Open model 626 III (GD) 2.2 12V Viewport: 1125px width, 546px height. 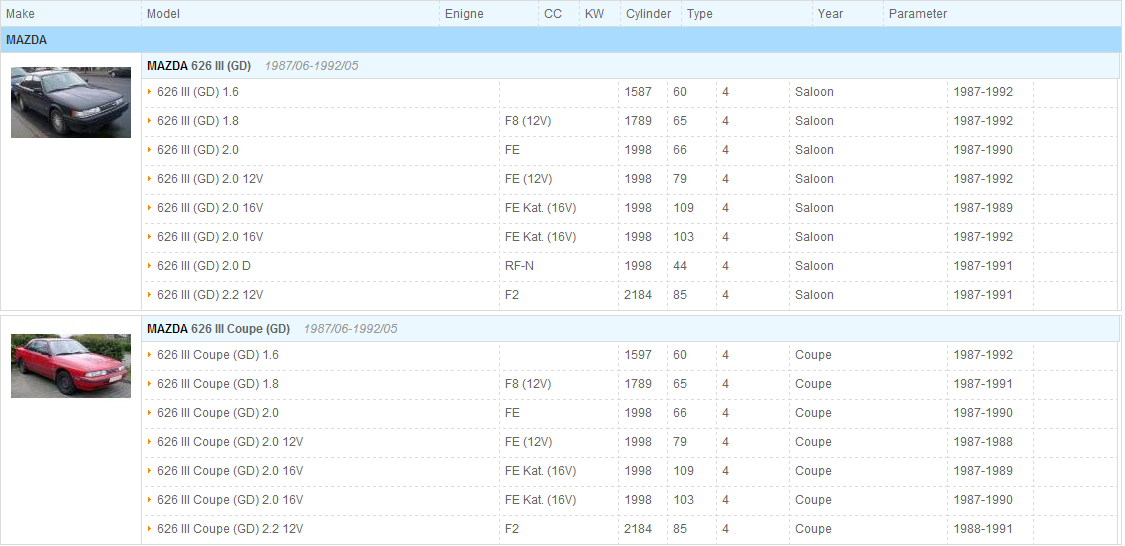(210, 294)
